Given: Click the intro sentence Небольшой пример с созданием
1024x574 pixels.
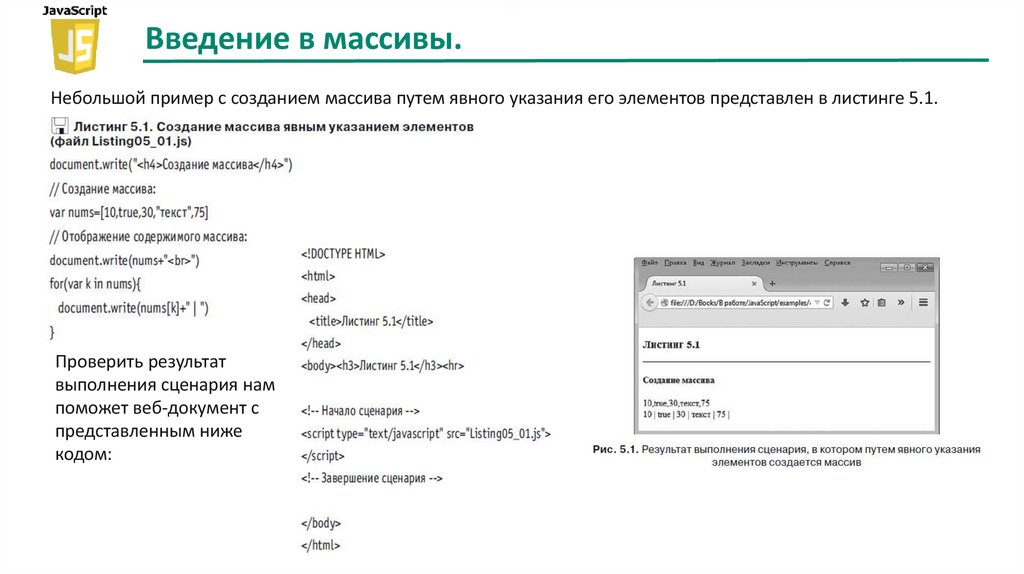Looking at the screenshot, I should point(494,98).
